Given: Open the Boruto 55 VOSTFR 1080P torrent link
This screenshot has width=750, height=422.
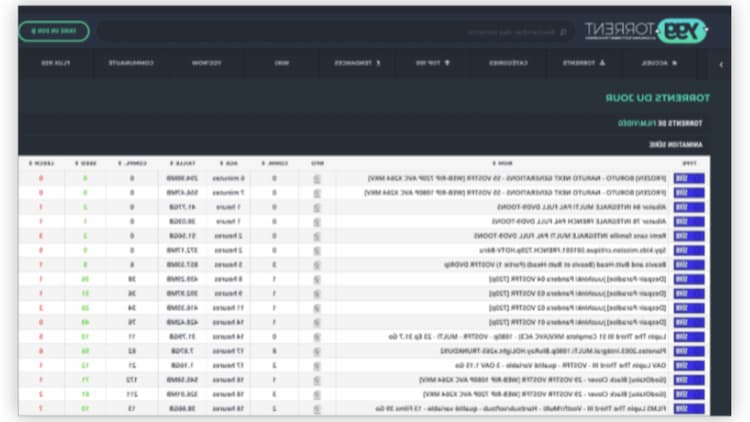Looking at the screenshot, I should coord(515,192).
